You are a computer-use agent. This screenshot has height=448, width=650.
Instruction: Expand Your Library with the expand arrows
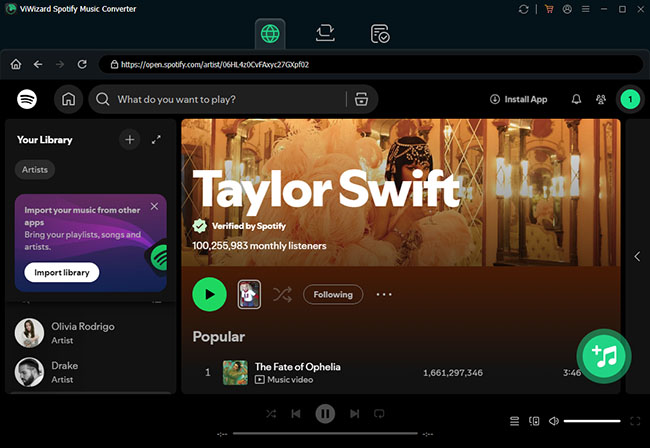[x=156, y=140]
